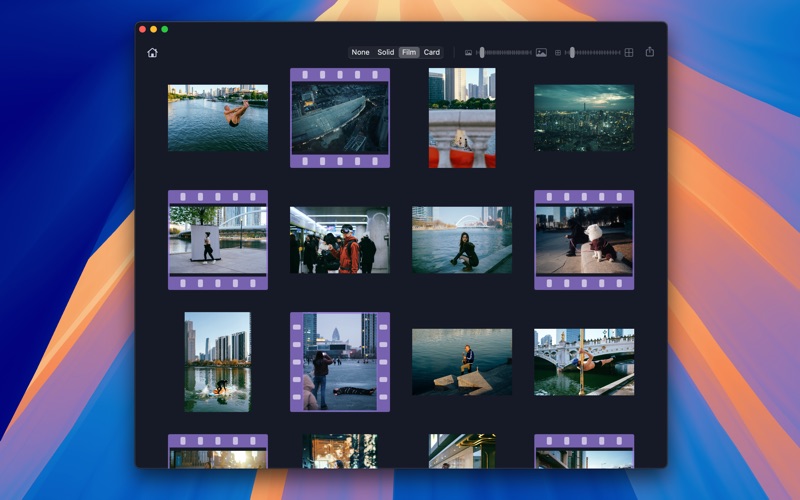Close the window with the red button
800x500 pixels.
tap(142, 29)
